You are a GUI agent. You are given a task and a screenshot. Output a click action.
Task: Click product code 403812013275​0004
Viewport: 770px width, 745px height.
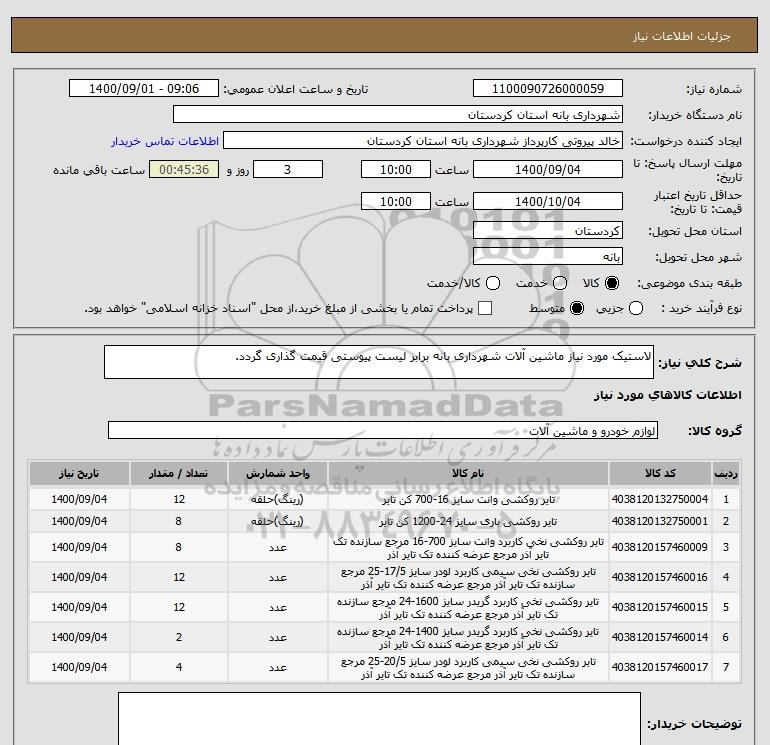[x=660, y=499]
